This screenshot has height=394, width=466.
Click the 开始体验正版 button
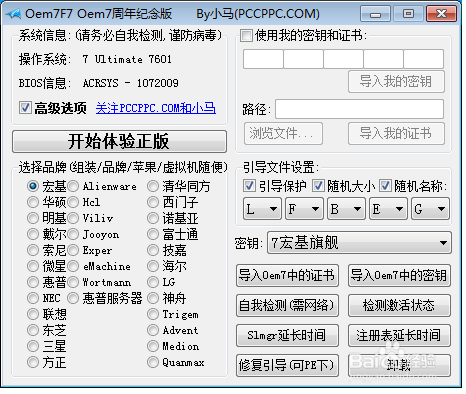(x=119, y=141)
